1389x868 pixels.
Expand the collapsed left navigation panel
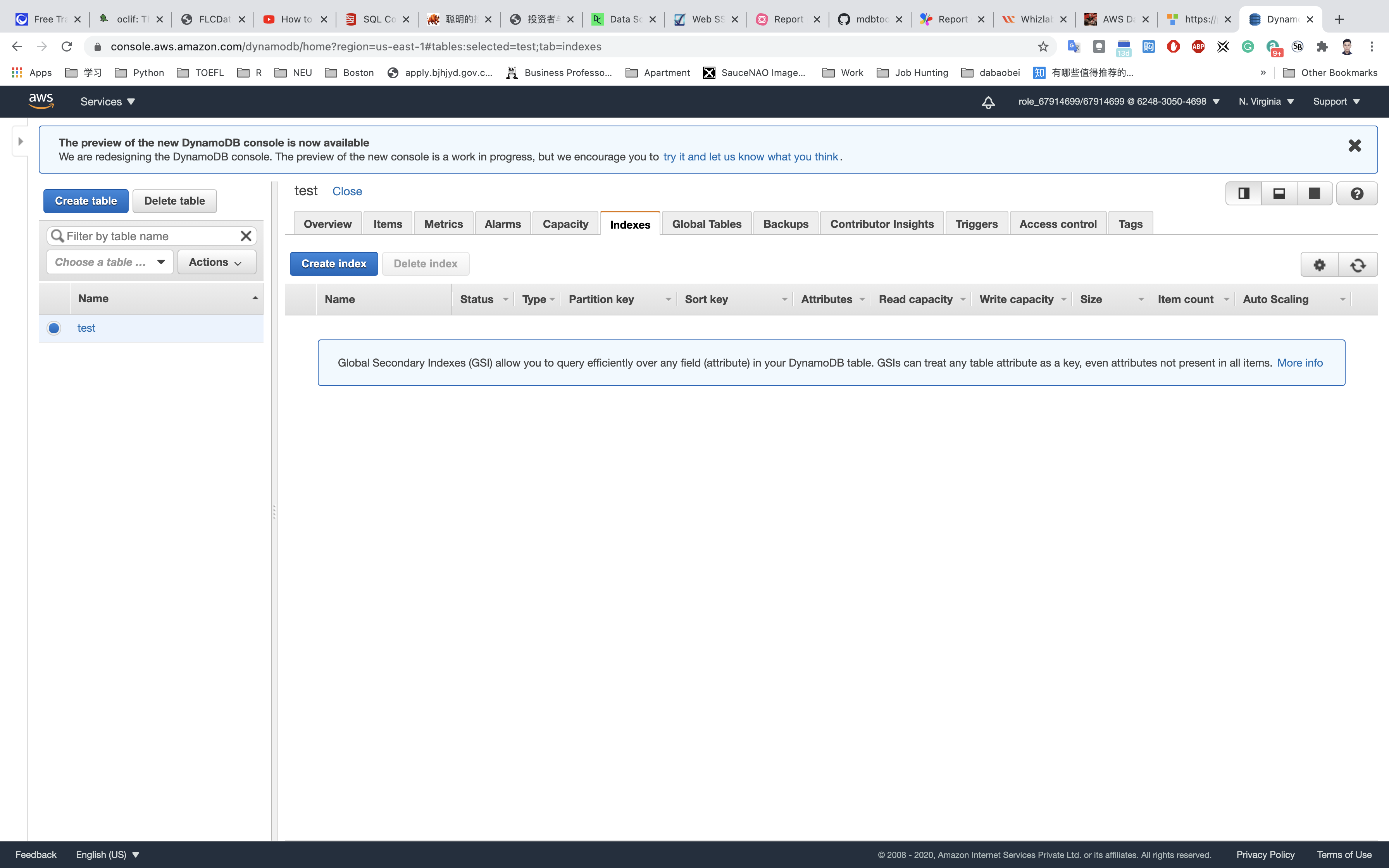point(21,141)
